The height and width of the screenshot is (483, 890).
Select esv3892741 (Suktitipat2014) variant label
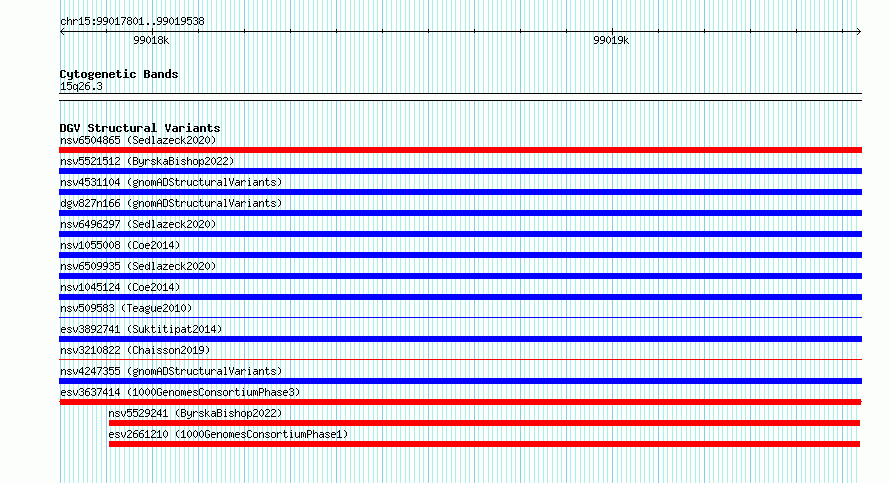(x=141, y=329)
